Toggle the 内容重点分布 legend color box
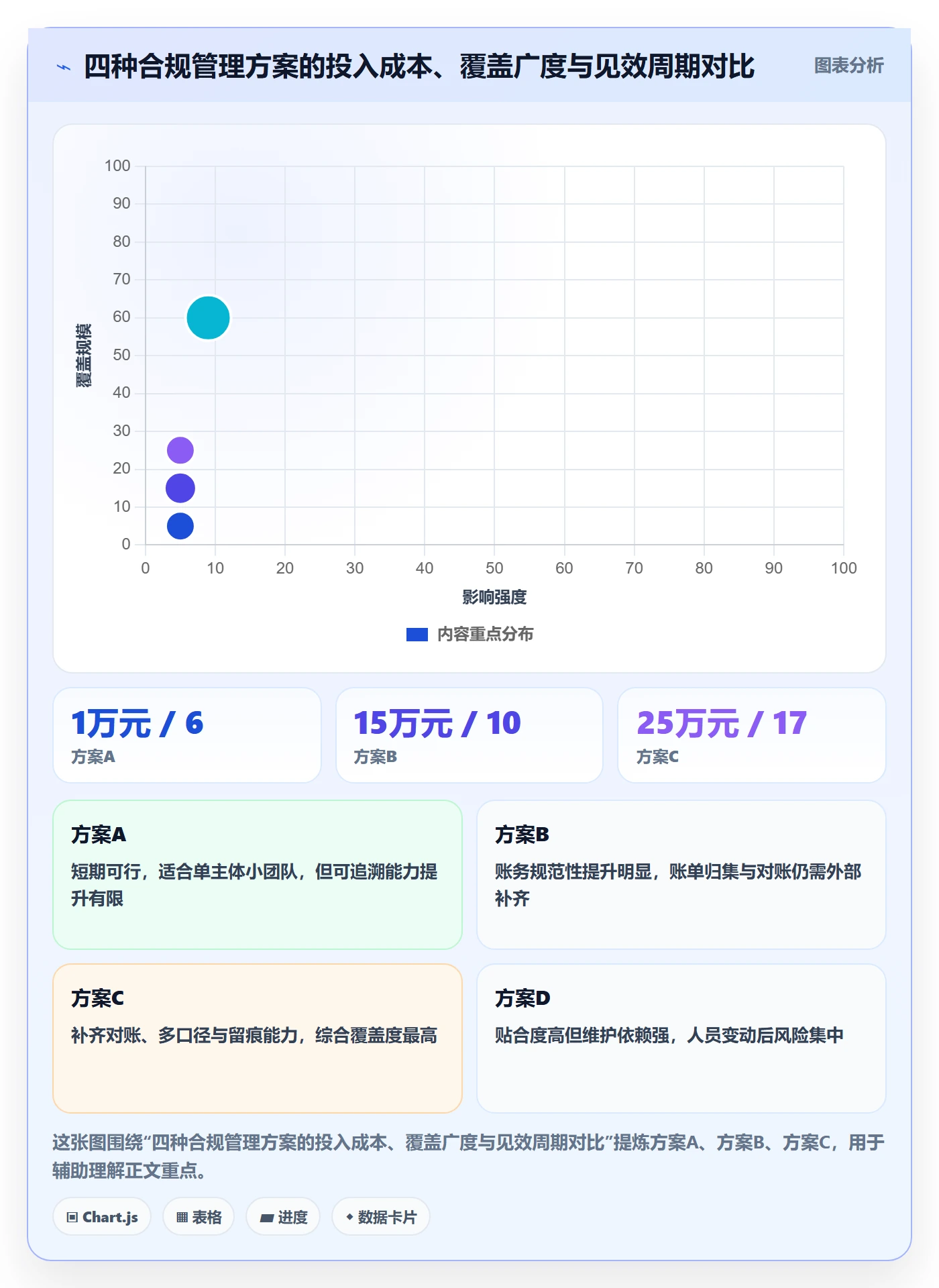The image size is (939, 1288). (417, 635)
